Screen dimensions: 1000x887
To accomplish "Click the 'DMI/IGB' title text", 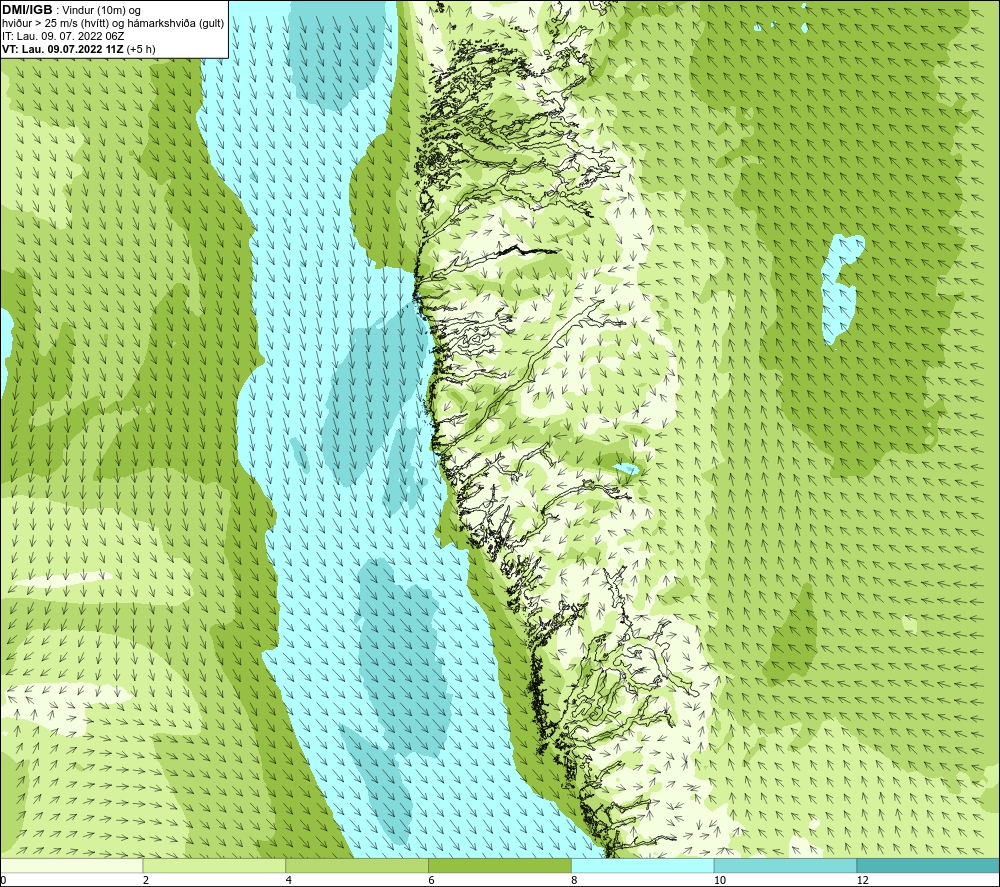I will tap(27, 10).
